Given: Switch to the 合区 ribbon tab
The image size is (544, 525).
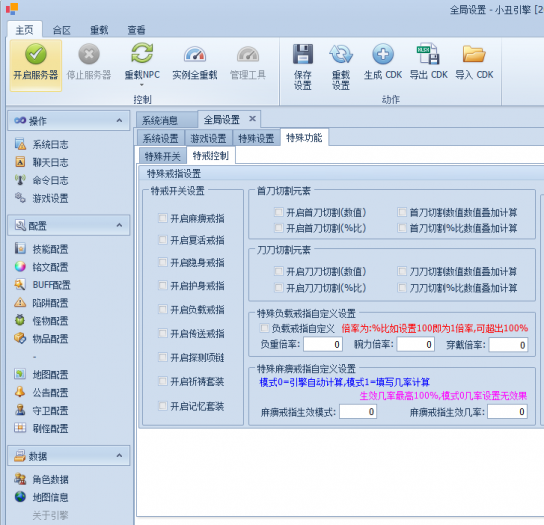Looking at the screenshot, I should [61, 30].
